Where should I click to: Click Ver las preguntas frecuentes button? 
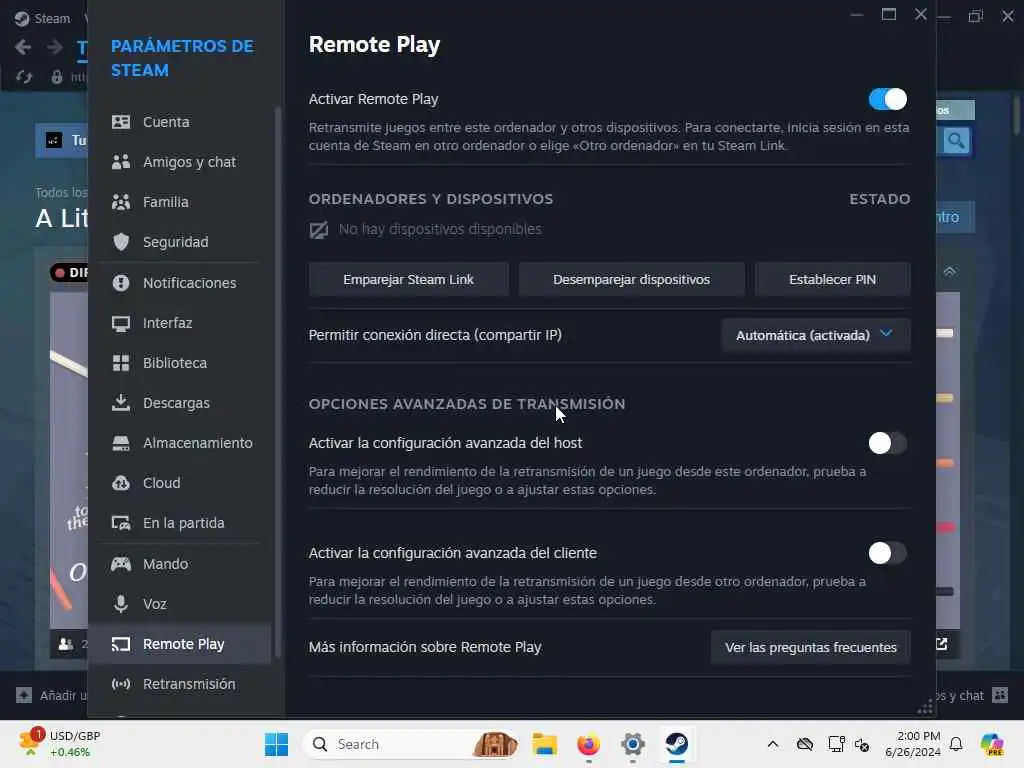pyautogui.click(x=810, y=647)
